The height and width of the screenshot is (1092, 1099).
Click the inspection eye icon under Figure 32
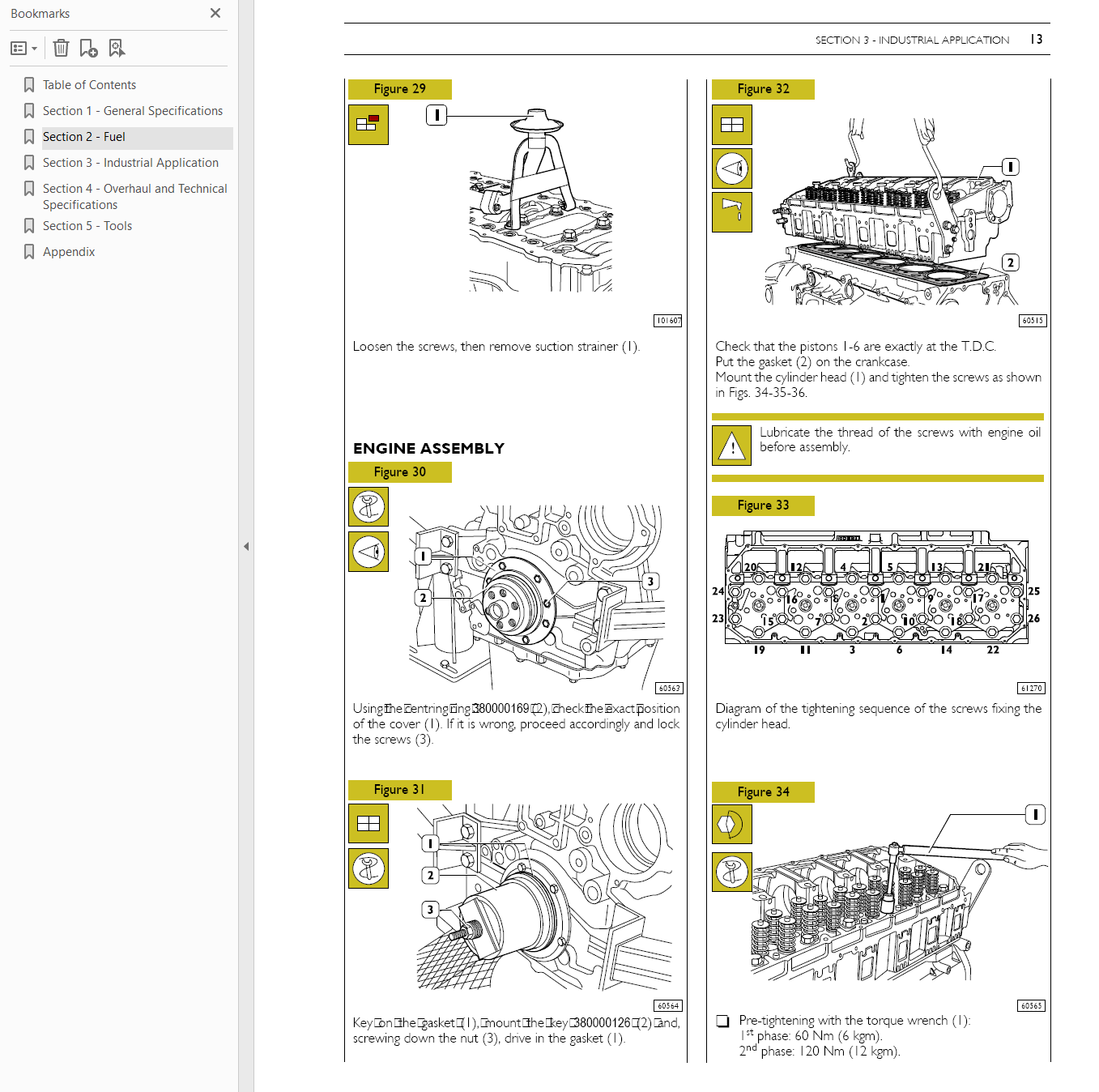point(732,168)
